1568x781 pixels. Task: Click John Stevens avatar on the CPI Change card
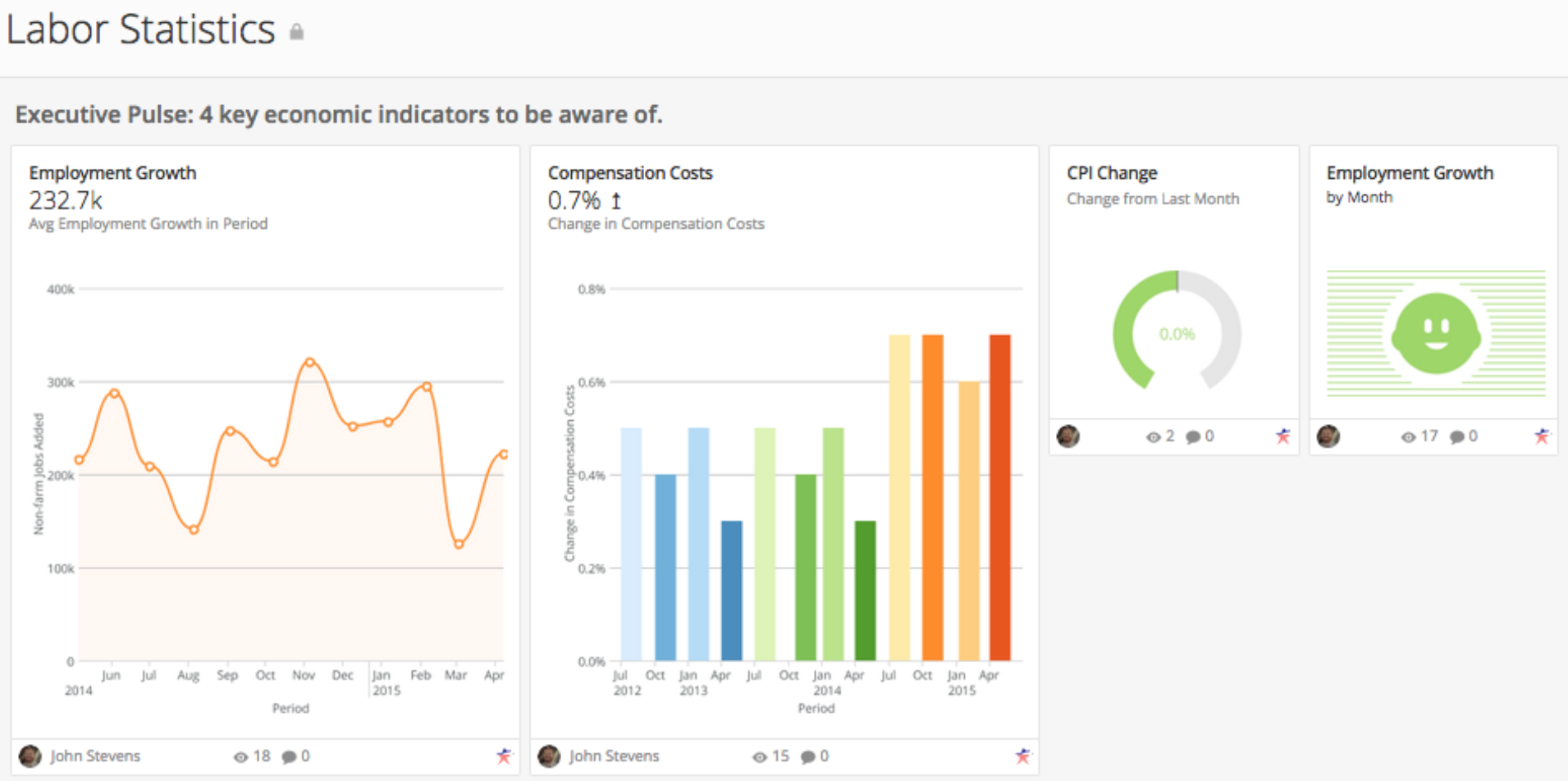click(1070, 436)
